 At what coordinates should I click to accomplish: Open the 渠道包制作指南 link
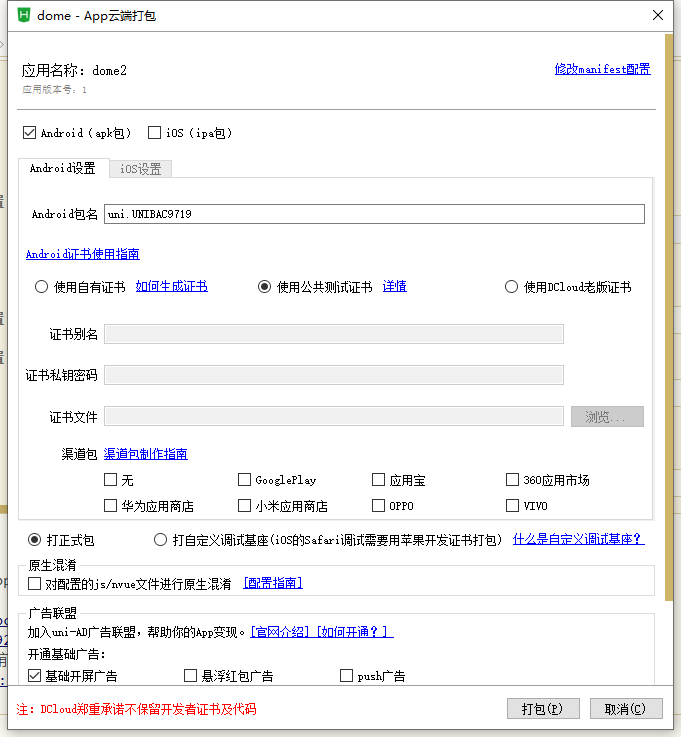[145, 454]
